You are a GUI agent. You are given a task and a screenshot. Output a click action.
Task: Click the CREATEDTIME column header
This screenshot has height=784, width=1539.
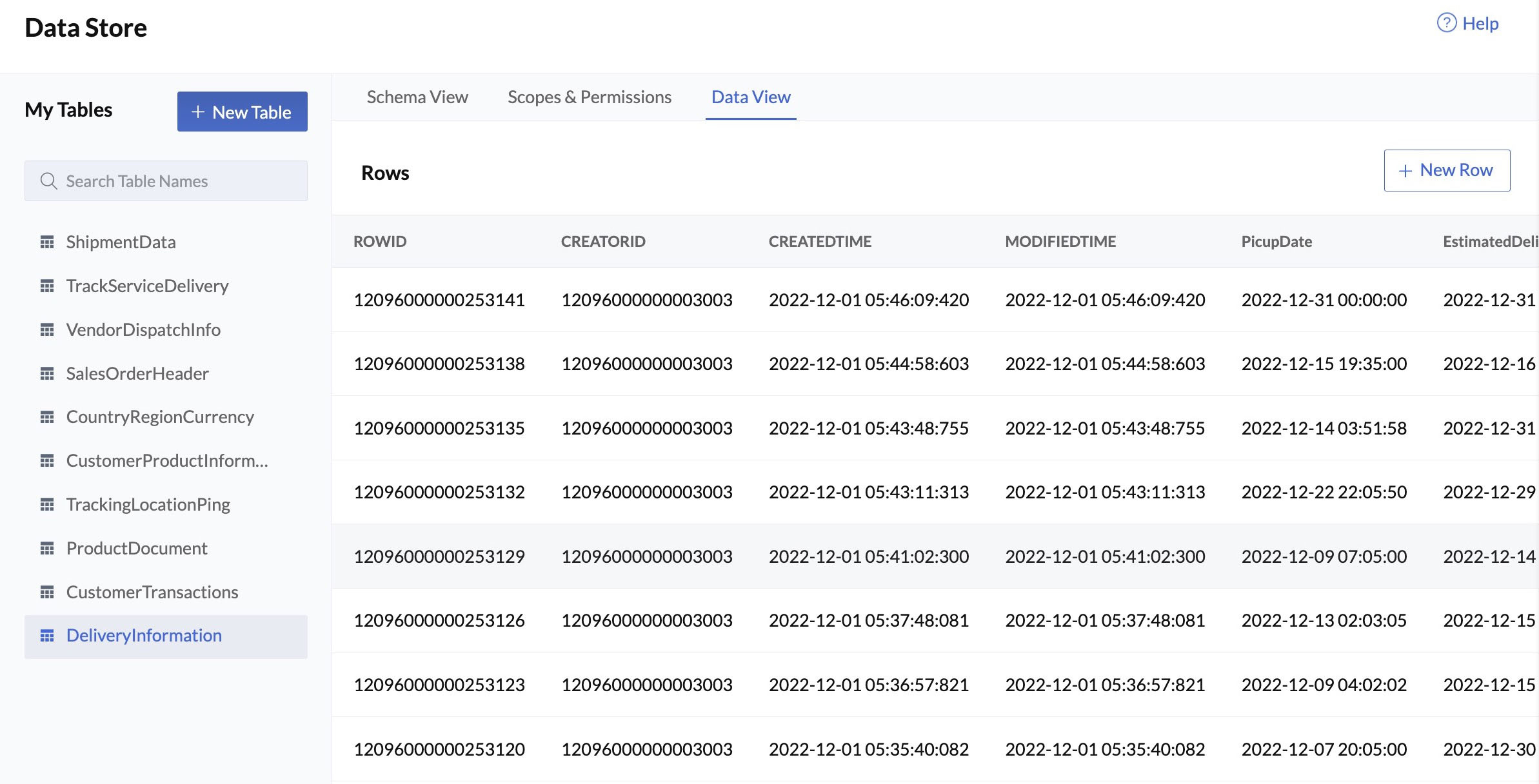820,241
